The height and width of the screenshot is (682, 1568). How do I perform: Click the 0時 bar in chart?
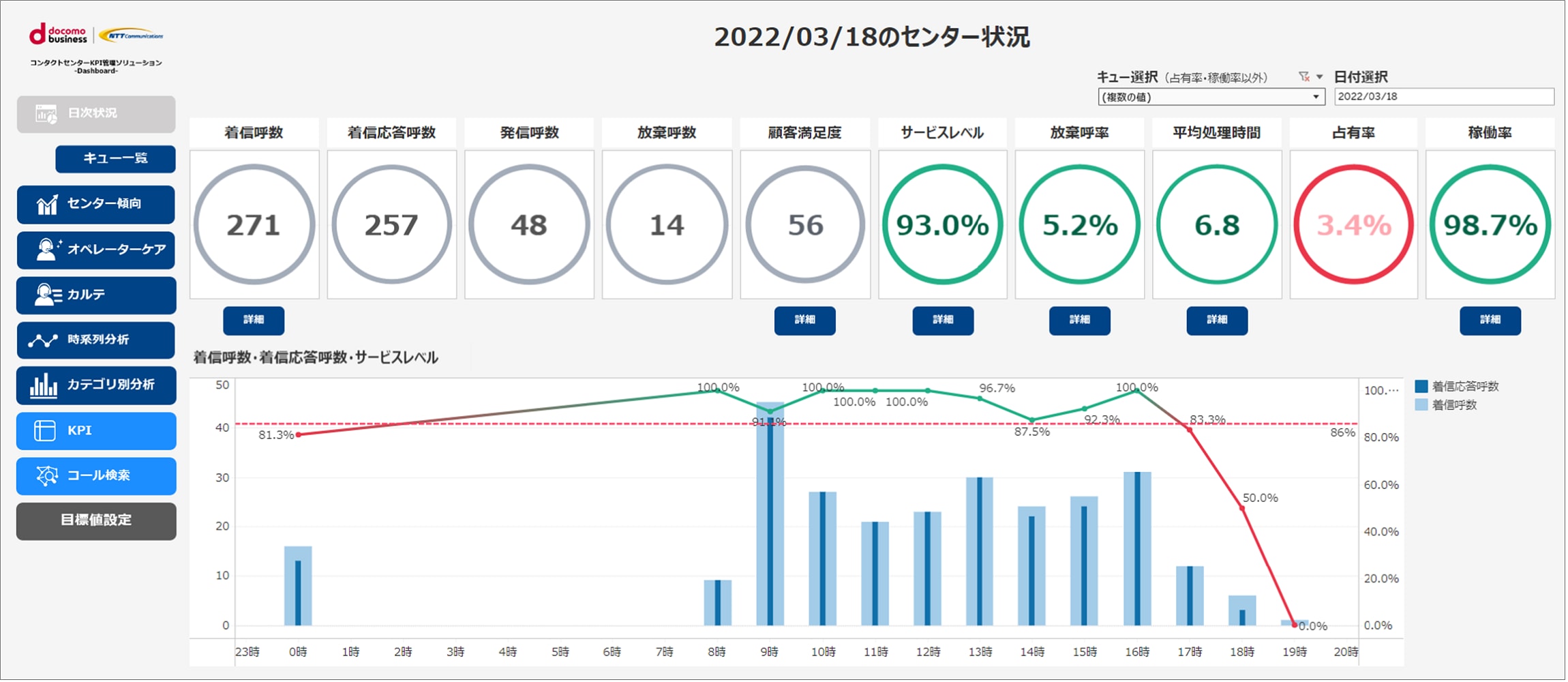click(298, 587)
